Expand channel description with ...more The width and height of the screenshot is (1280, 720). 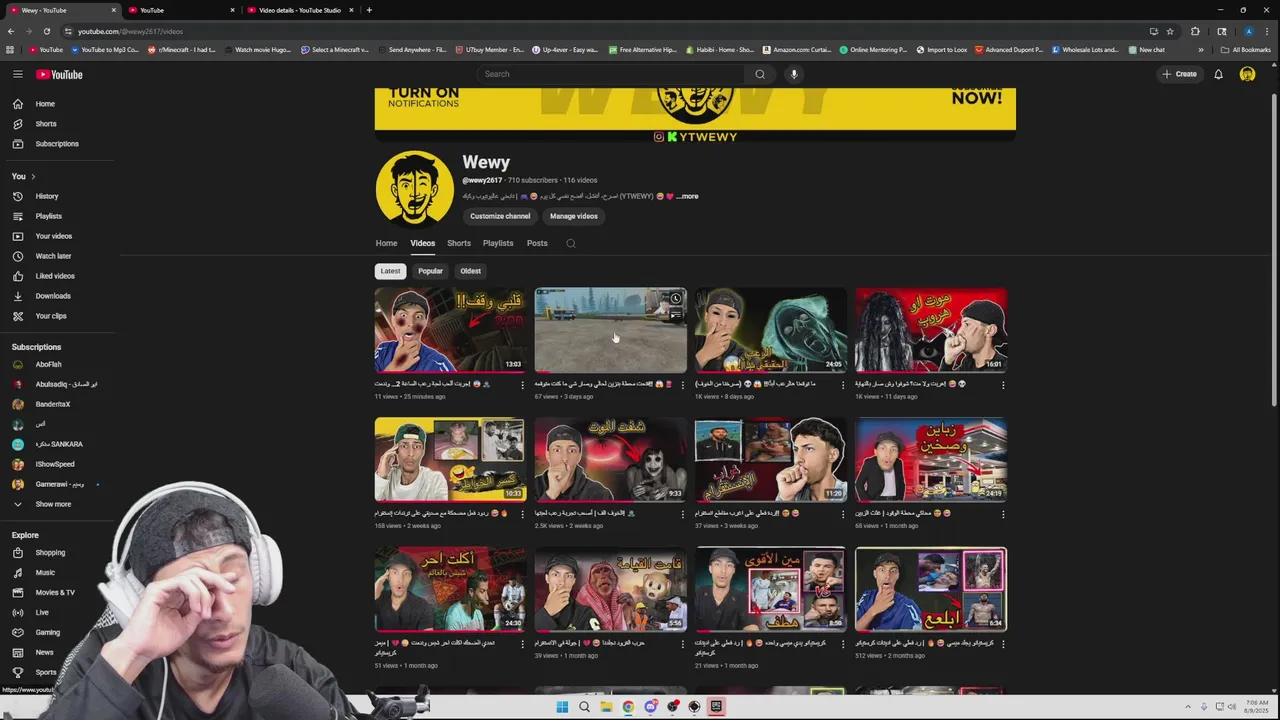click(687, 196)
